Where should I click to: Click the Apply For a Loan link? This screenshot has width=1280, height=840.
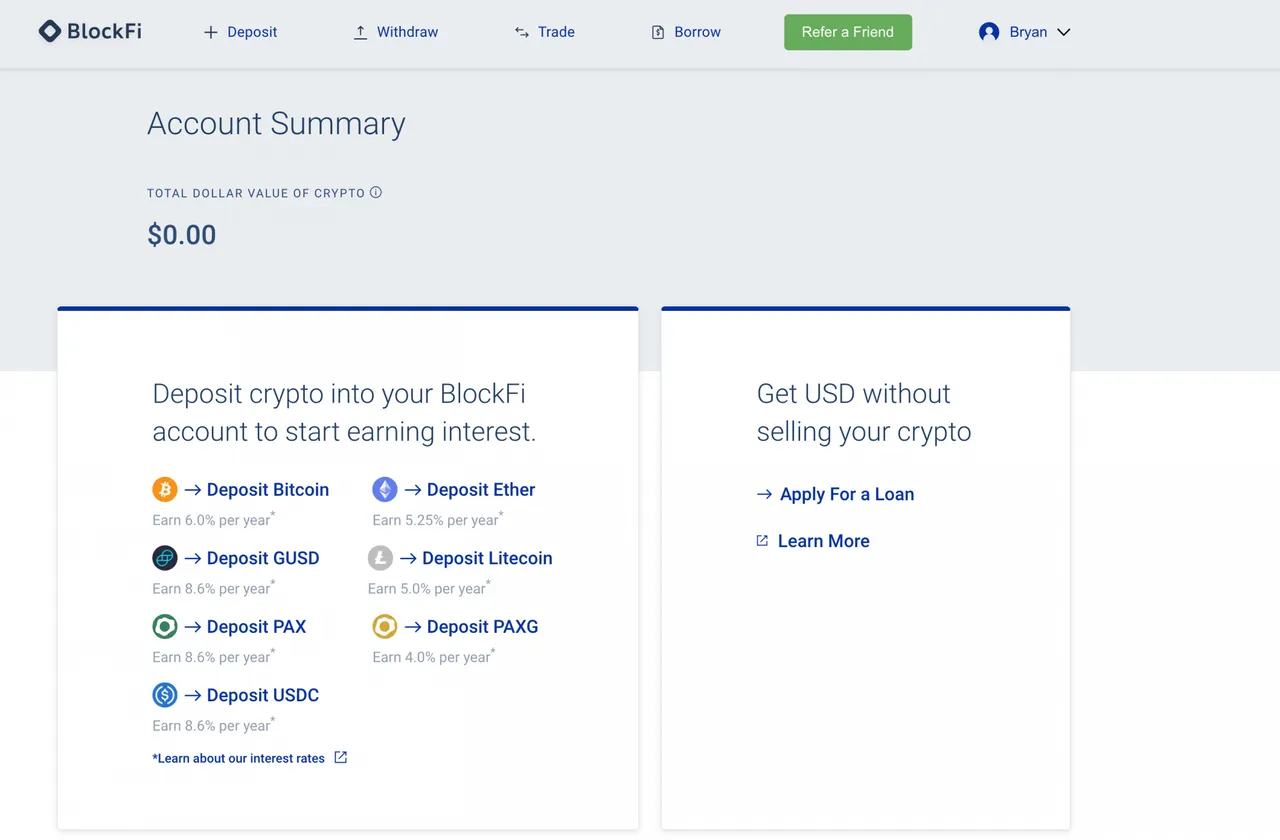pyautogui.click(x=847, y=494)
